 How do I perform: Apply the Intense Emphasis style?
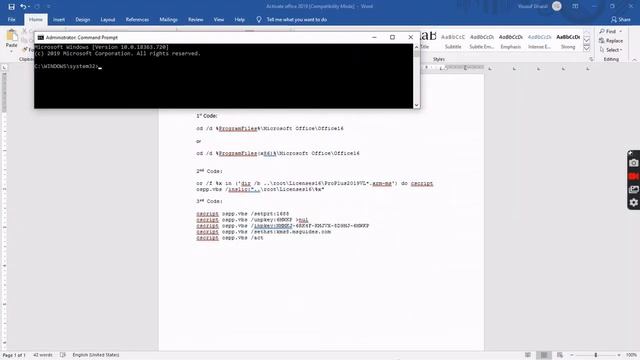pyautogui.click(x=539, y=41)
